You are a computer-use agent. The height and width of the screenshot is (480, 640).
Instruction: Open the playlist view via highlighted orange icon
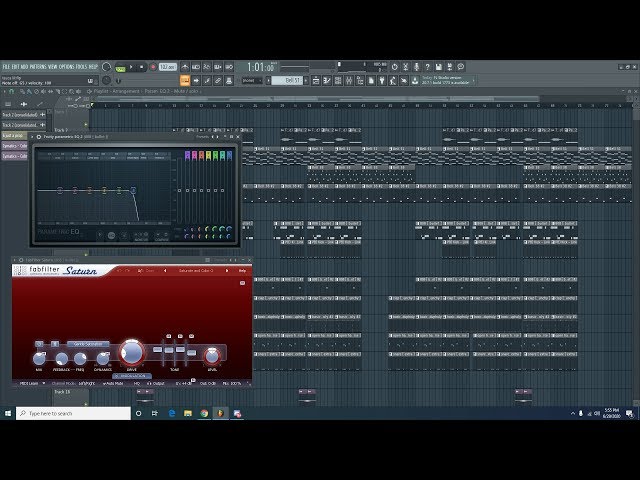coord(185,80)
